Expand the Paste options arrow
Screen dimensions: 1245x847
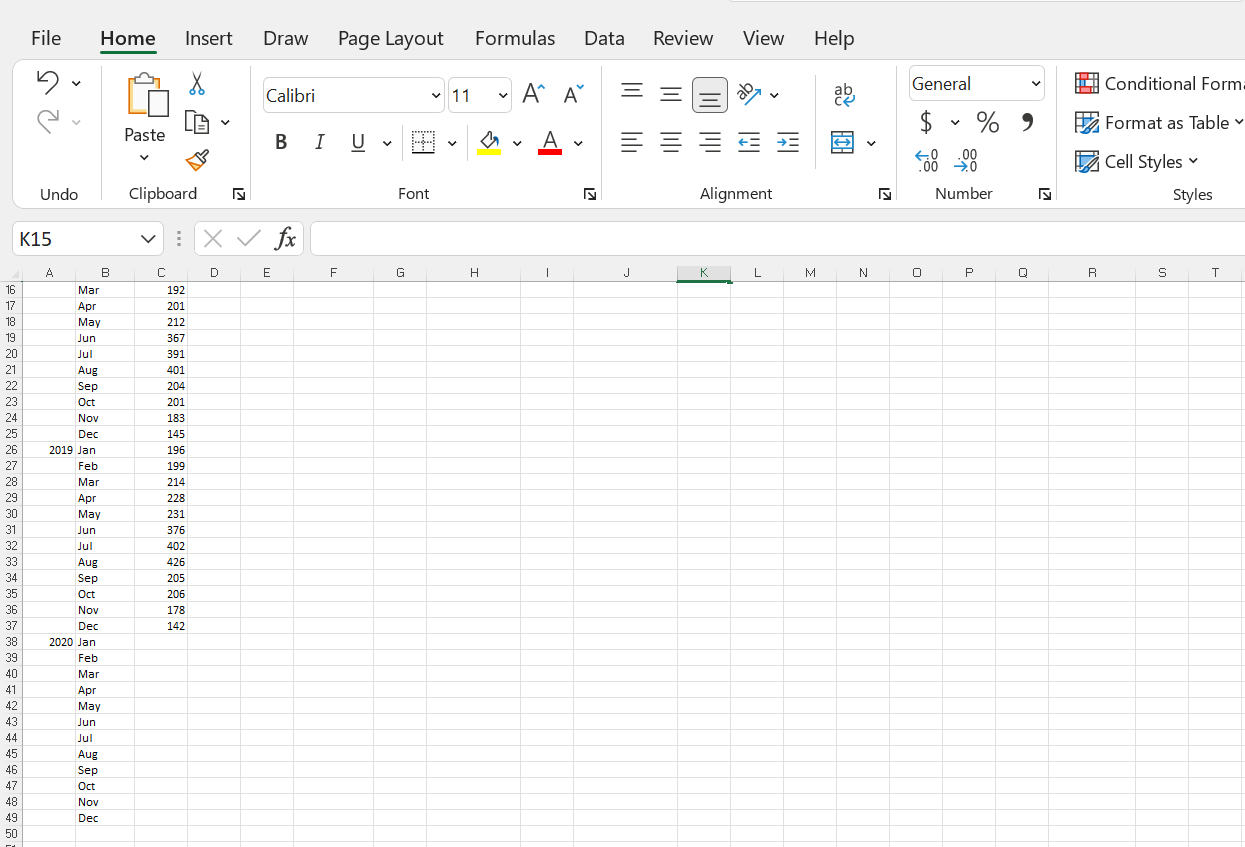click(144, 157)
